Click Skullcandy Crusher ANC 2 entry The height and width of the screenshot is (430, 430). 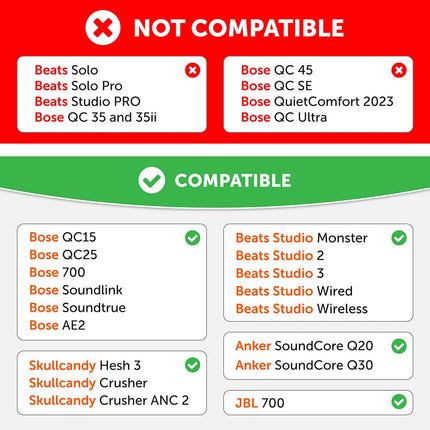[x=109, y=400]
